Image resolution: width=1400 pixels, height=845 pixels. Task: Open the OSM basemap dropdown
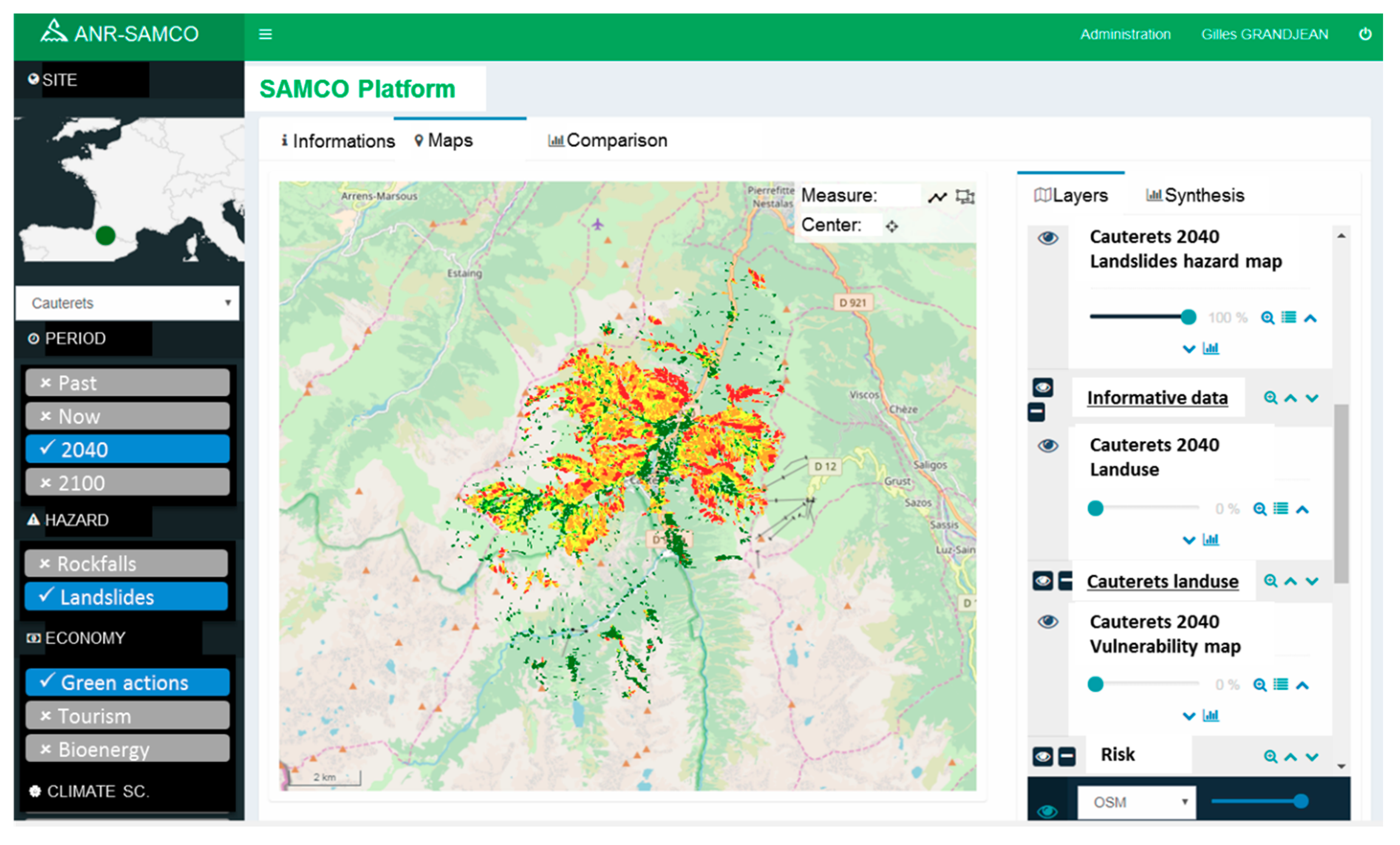click(1136, 802)
